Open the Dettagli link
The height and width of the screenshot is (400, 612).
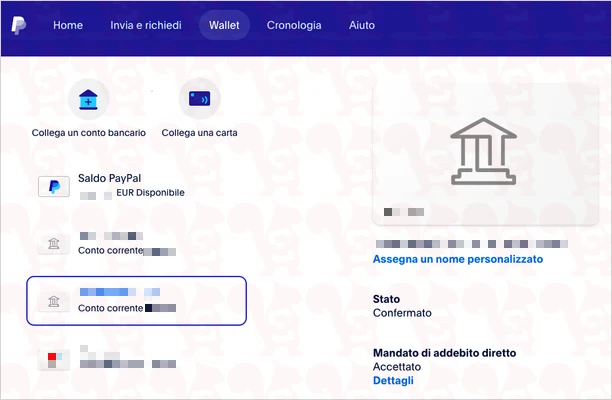pyautogui.click(x=393, y=380)
